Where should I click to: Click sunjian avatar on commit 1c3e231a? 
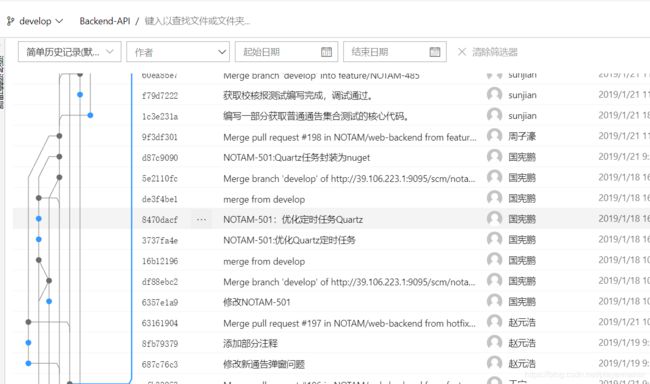(x=494, y=115)
